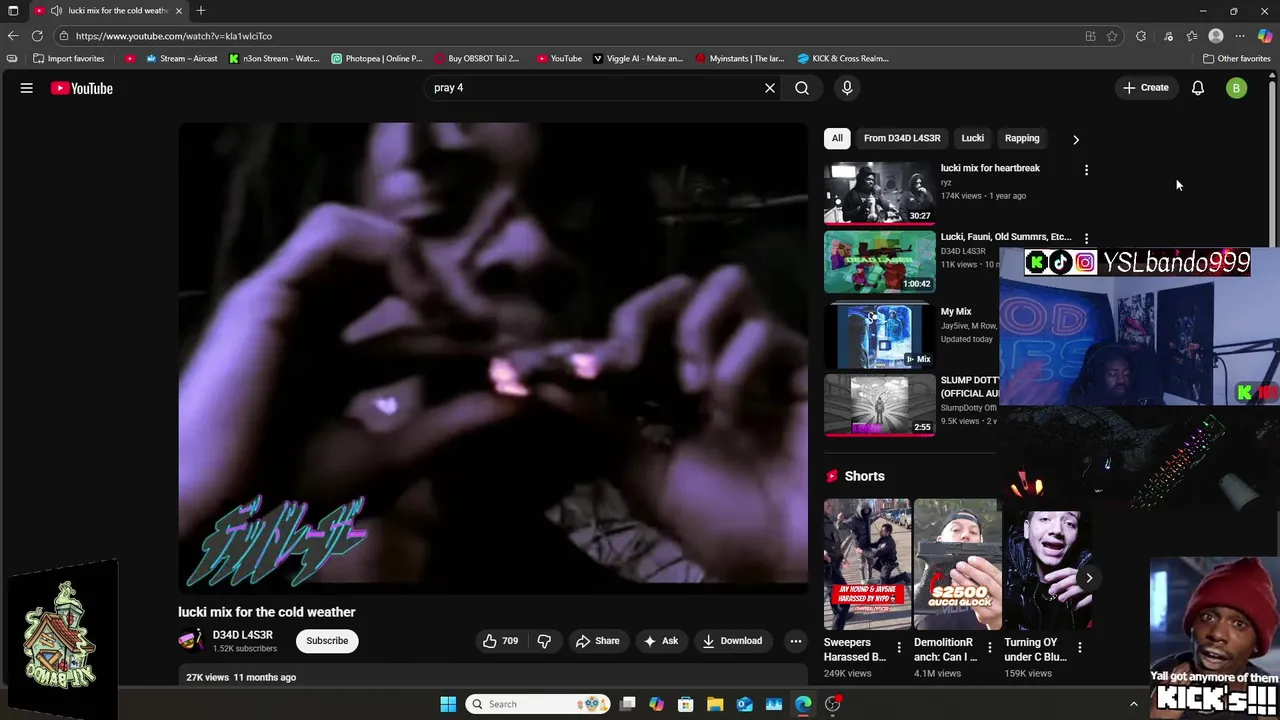View site information lock icon

click(64, 36)
